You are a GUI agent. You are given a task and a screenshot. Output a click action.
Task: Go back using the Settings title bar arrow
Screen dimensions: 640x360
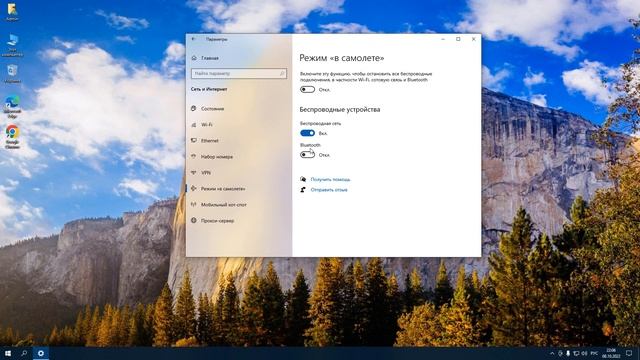pos(193,39)
